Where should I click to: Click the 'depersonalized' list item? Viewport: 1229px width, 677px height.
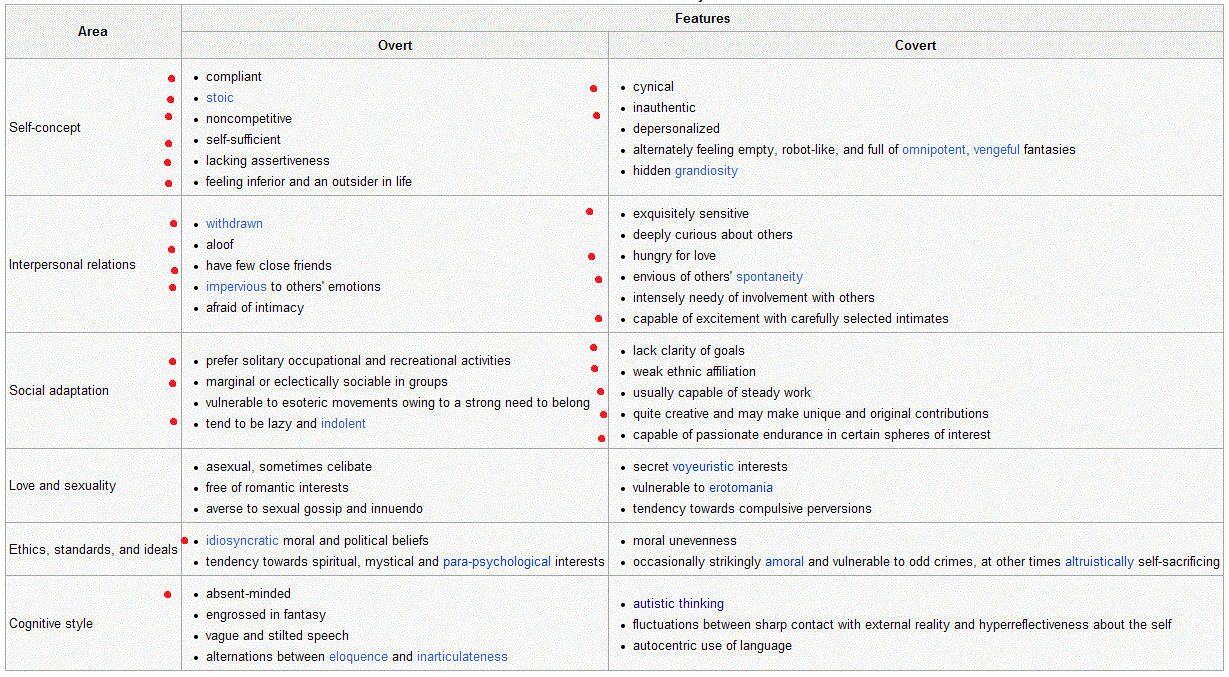coord(676,129)
